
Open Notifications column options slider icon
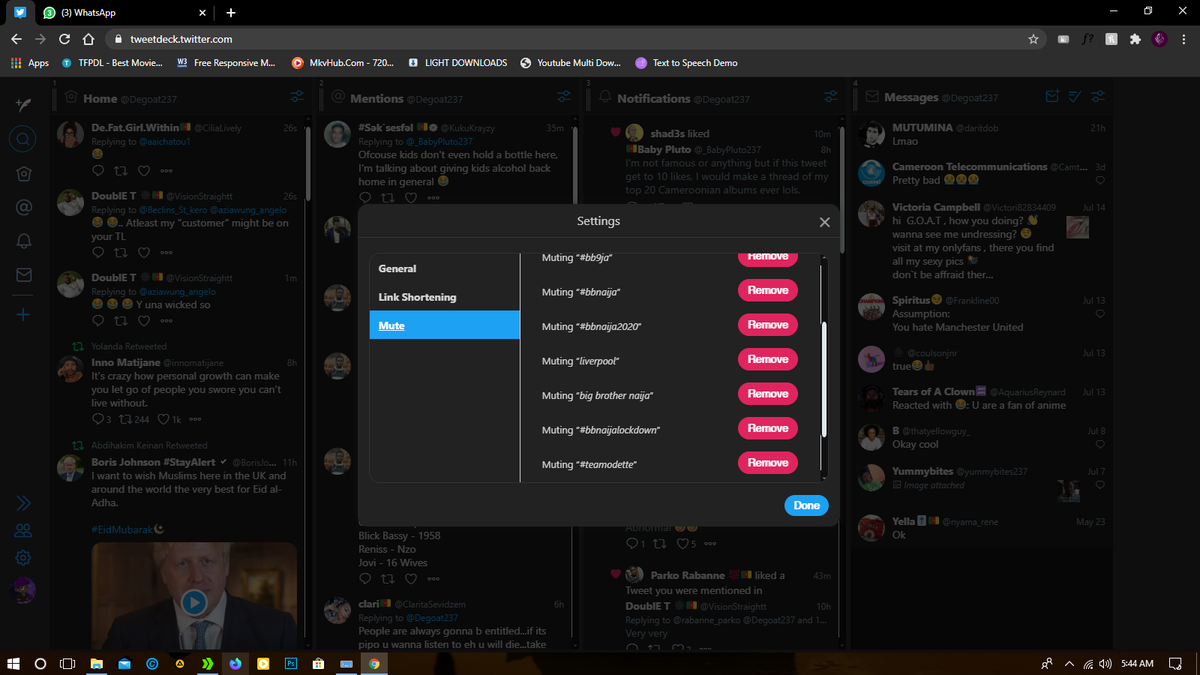click(x=831, y=97)
